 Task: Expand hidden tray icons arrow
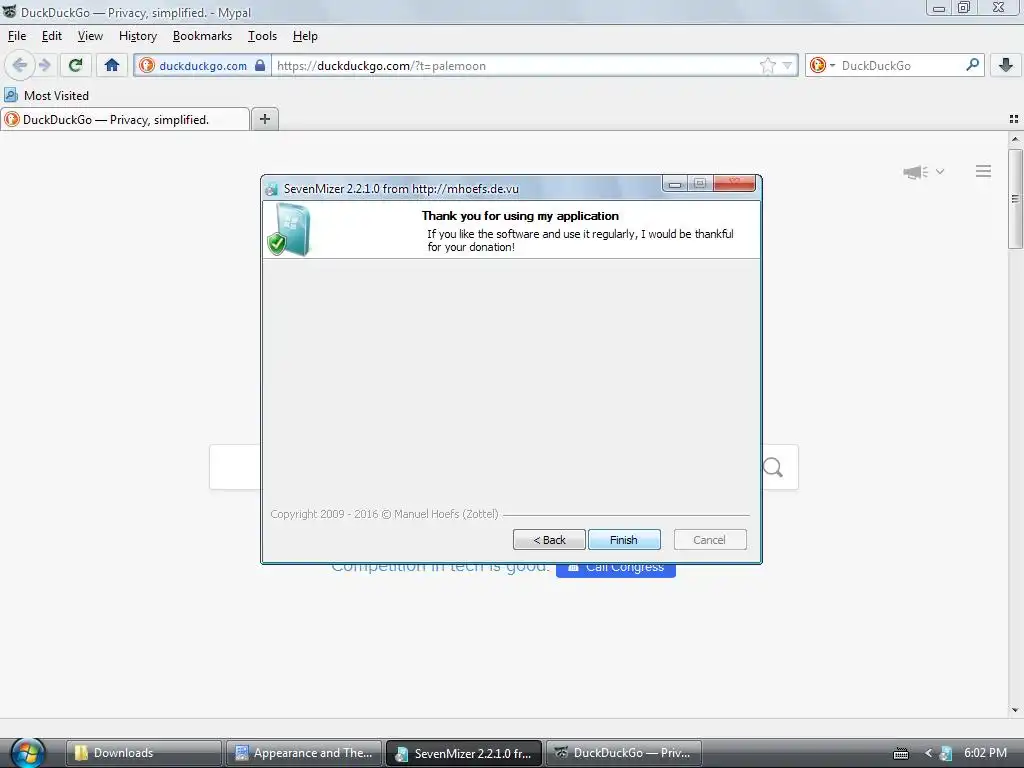click(928, 754)
